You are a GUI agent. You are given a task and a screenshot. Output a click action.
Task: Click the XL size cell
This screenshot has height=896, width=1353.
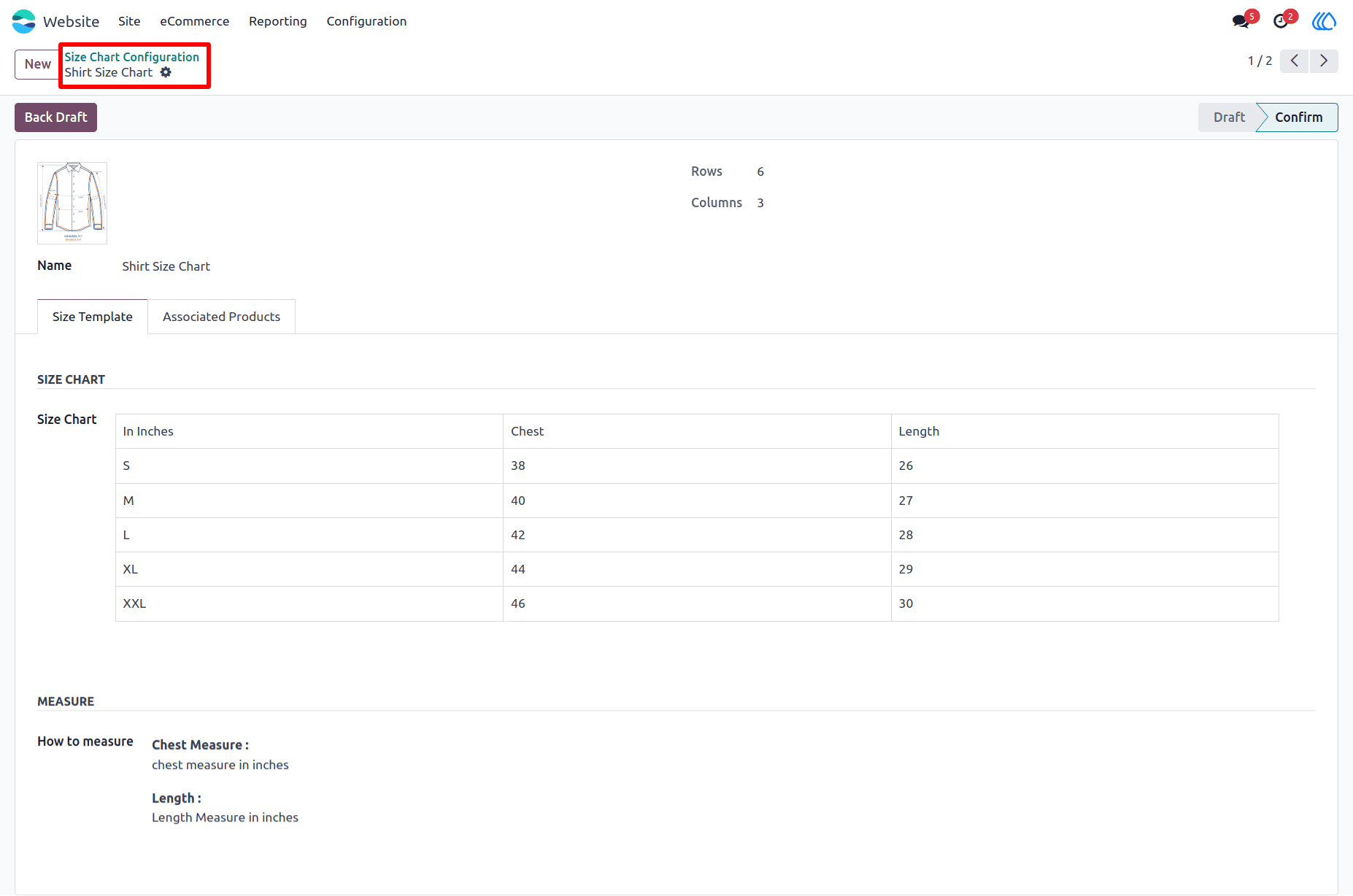309,569
